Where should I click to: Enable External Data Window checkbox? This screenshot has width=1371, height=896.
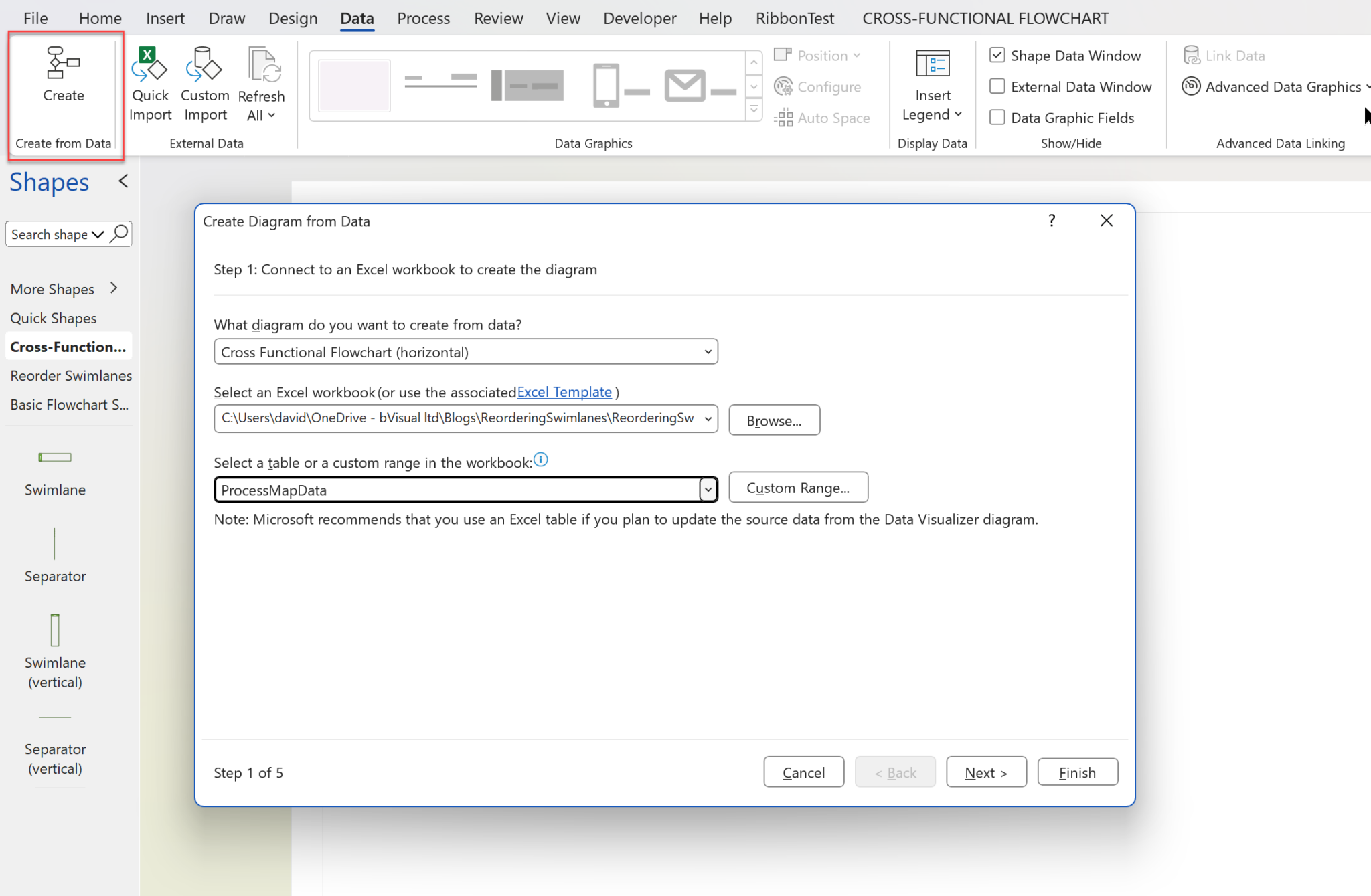[x=997, y=86]
